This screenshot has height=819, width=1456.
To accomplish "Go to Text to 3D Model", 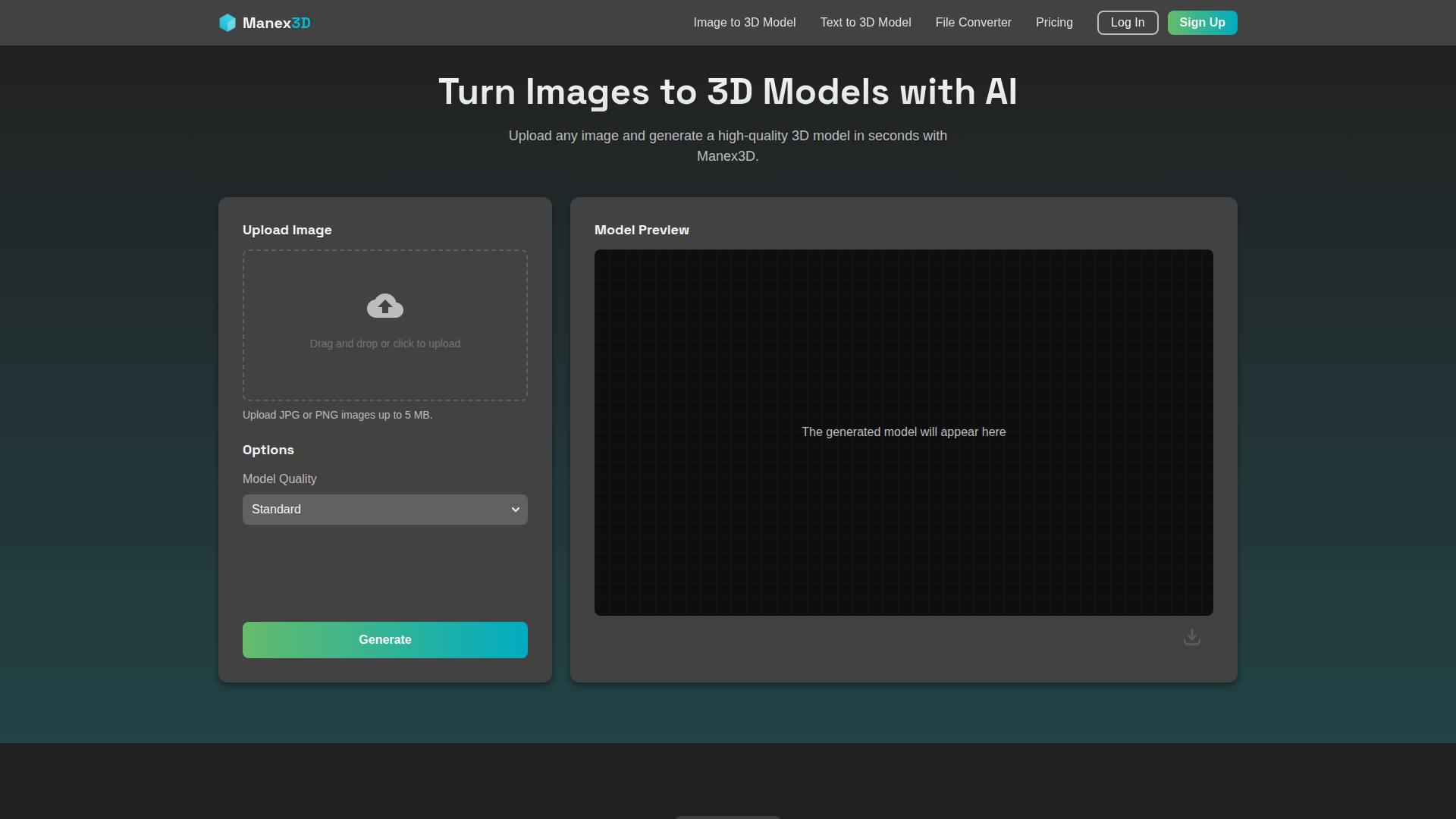I will point(865,23).
